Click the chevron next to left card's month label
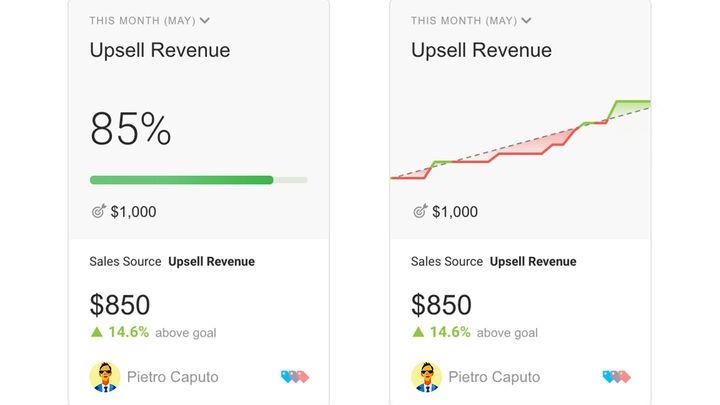This screenshot has width=720, height=405. tap(205, 21)
